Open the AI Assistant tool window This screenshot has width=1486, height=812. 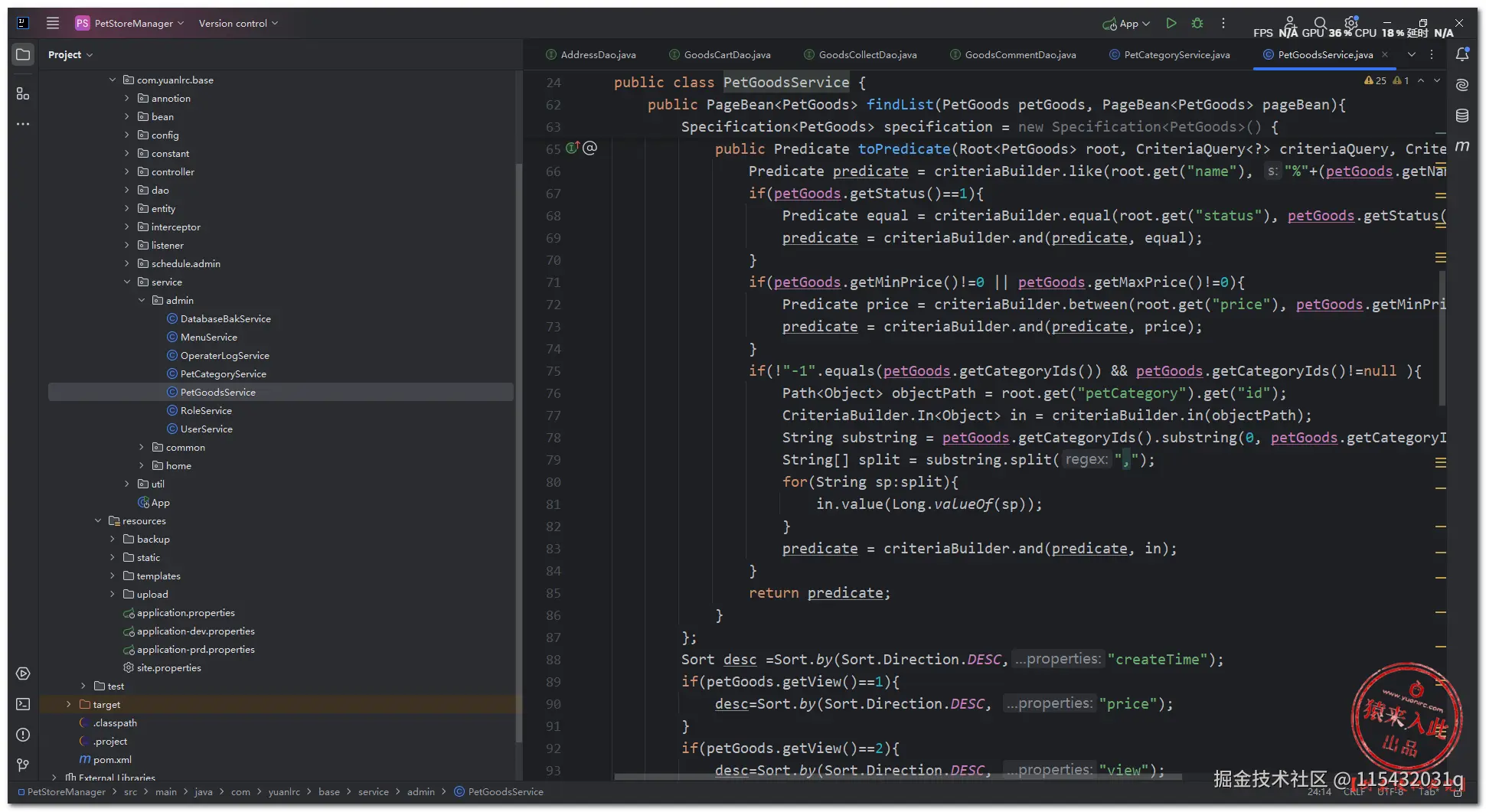(x=1462, y=85)
